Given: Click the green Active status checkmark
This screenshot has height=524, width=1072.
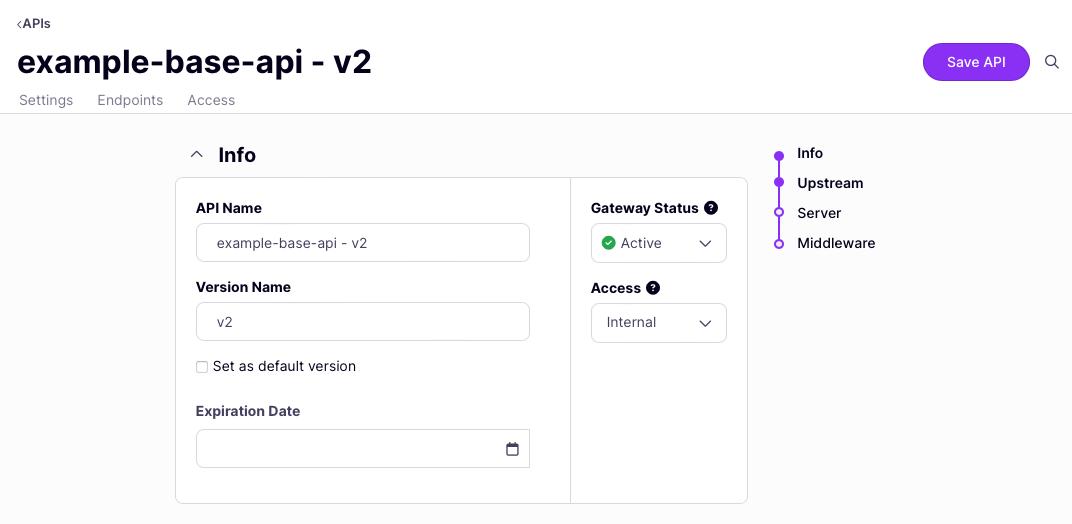Looking at the screenshot, I should (x=608, y=243).
